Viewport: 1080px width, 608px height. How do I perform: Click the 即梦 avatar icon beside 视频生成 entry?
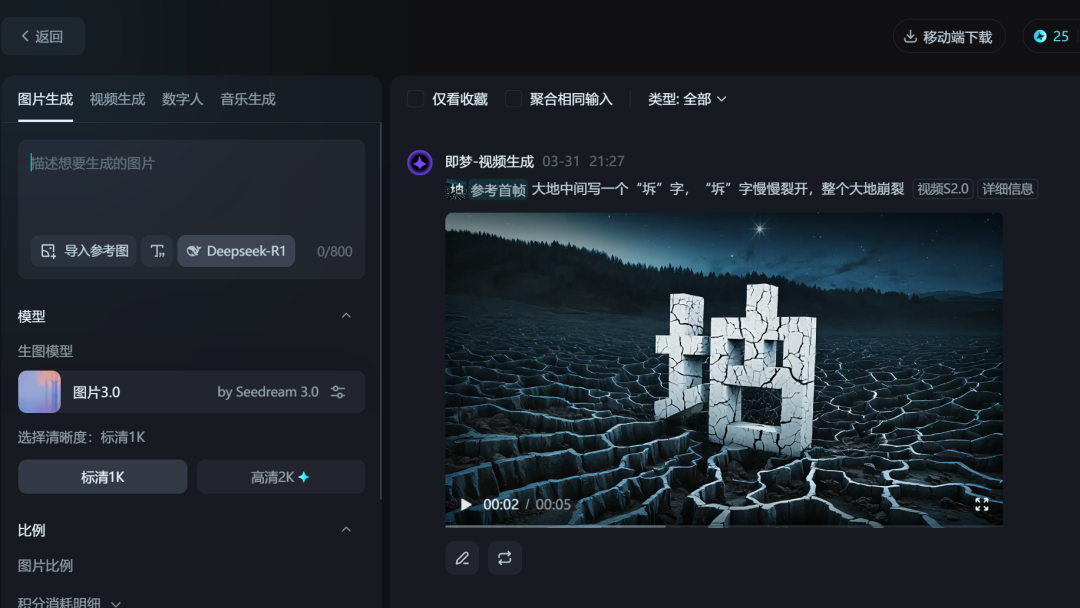coord(419,161)
